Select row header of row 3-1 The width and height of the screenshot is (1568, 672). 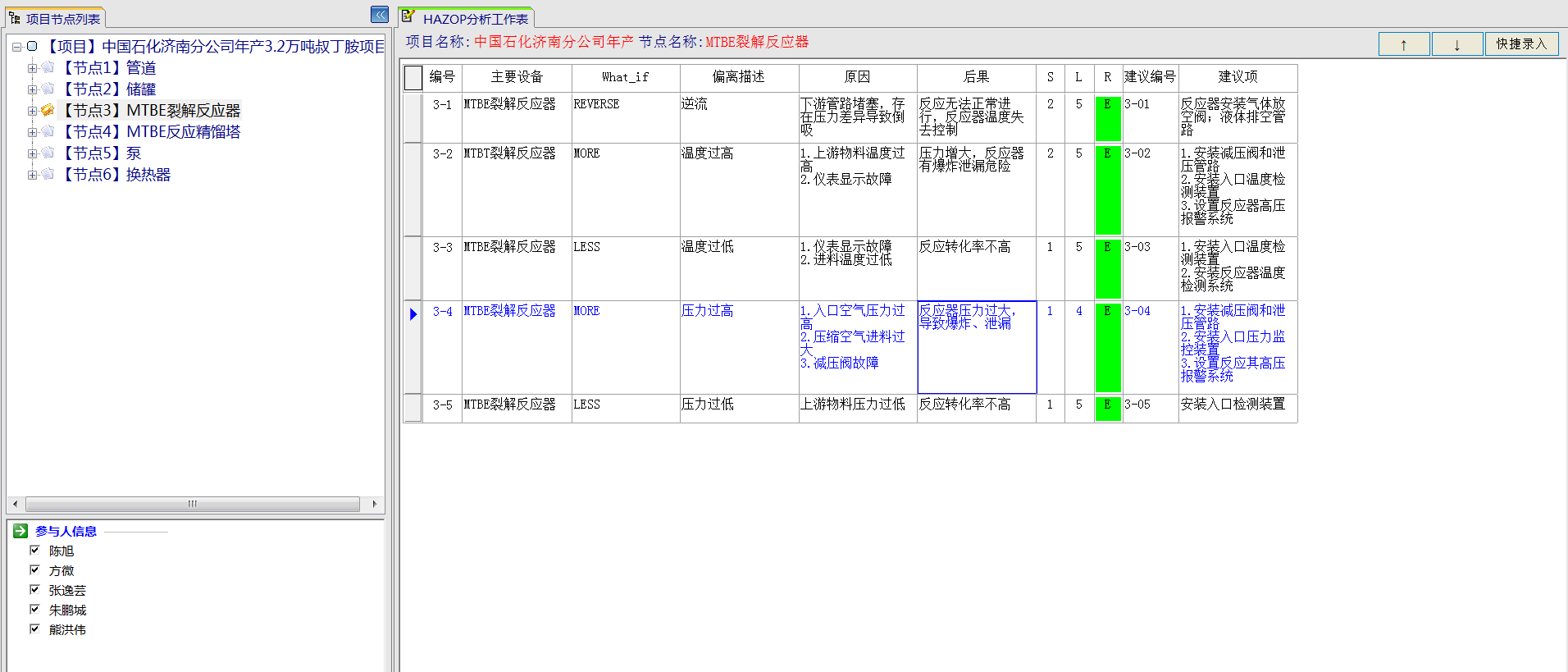413,118
